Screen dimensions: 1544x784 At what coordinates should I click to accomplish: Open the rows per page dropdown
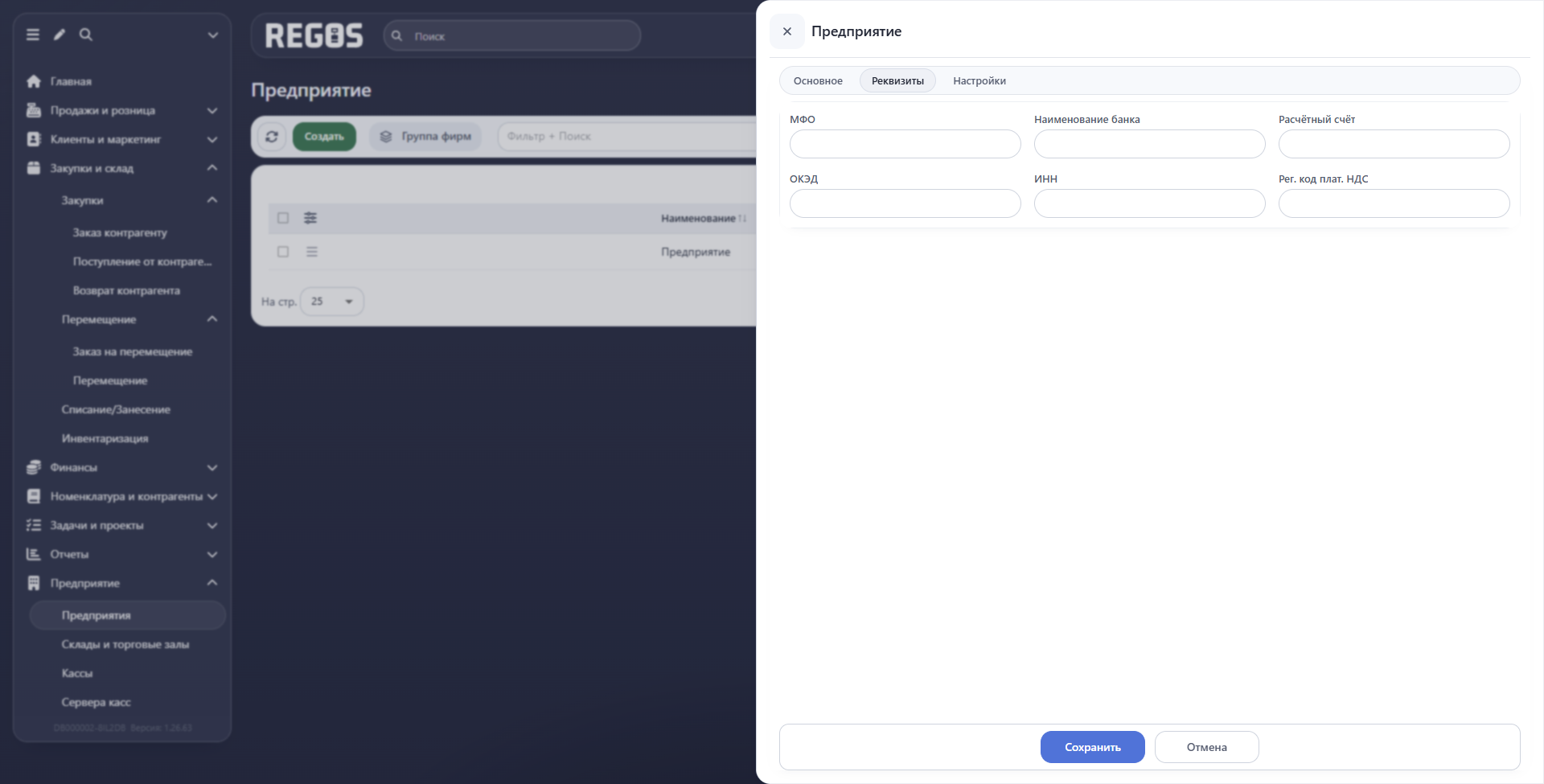332,302
